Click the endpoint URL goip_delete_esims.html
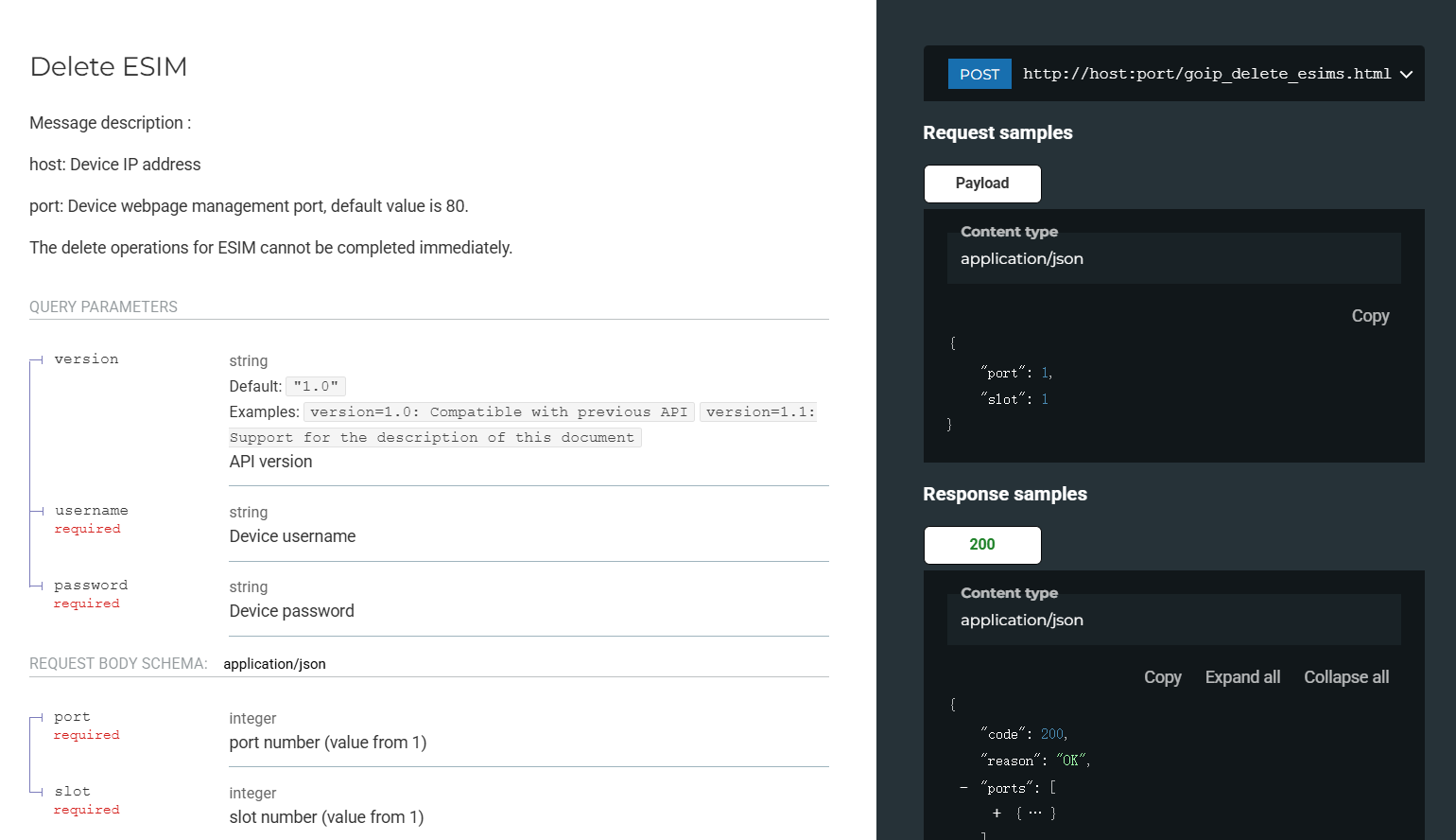Screen dimensions: 1456x840 point(1206,74)
